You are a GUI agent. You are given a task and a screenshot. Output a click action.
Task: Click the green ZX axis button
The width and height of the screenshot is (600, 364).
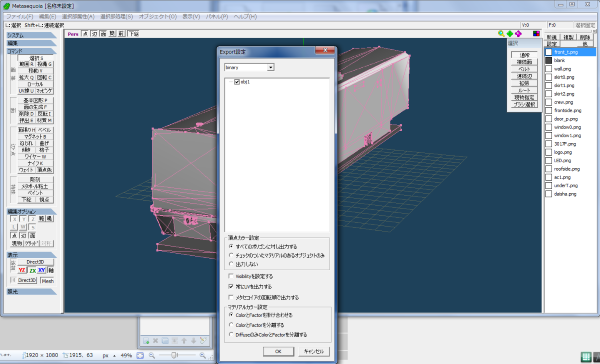click(32, 270)
